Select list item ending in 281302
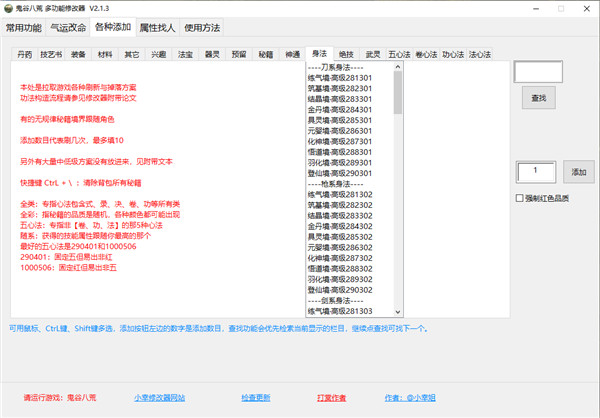 (350, 194)
